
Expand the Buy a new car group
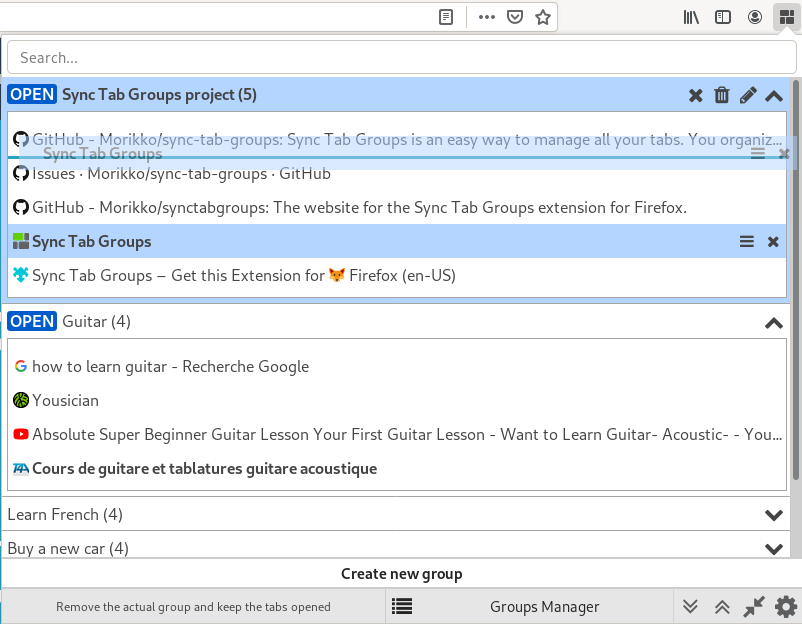click(x=774, y=549)
